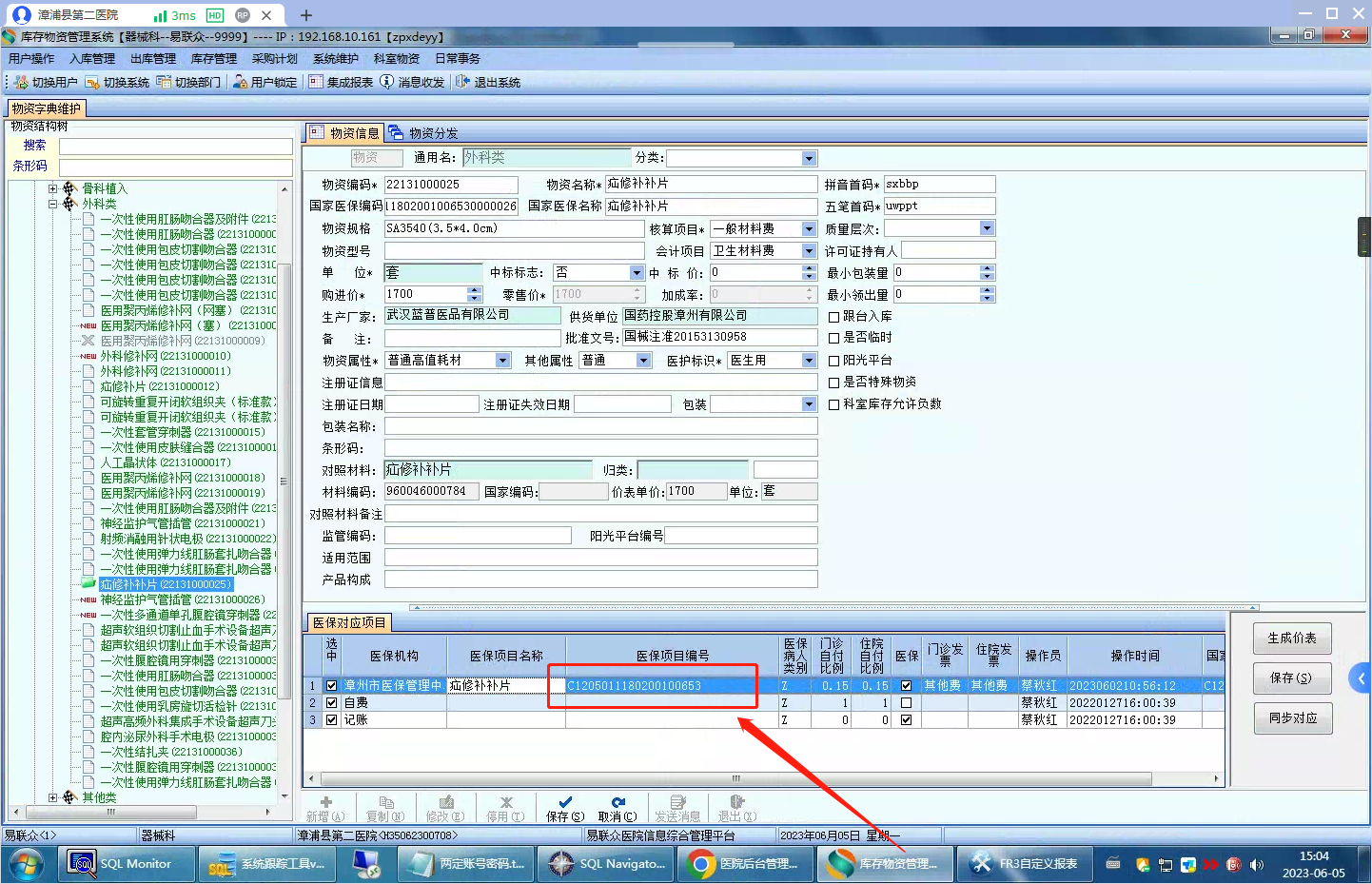Open the 库存管理 menu
This screenshot has width=1372, height=884.
click(213, 59)
